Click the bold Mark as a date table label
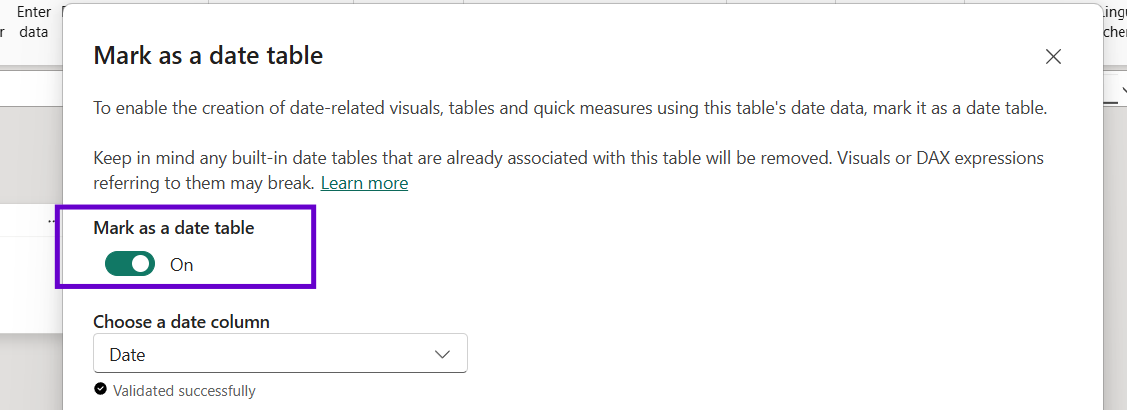The image size is (1127, 410). coord(174,228)
